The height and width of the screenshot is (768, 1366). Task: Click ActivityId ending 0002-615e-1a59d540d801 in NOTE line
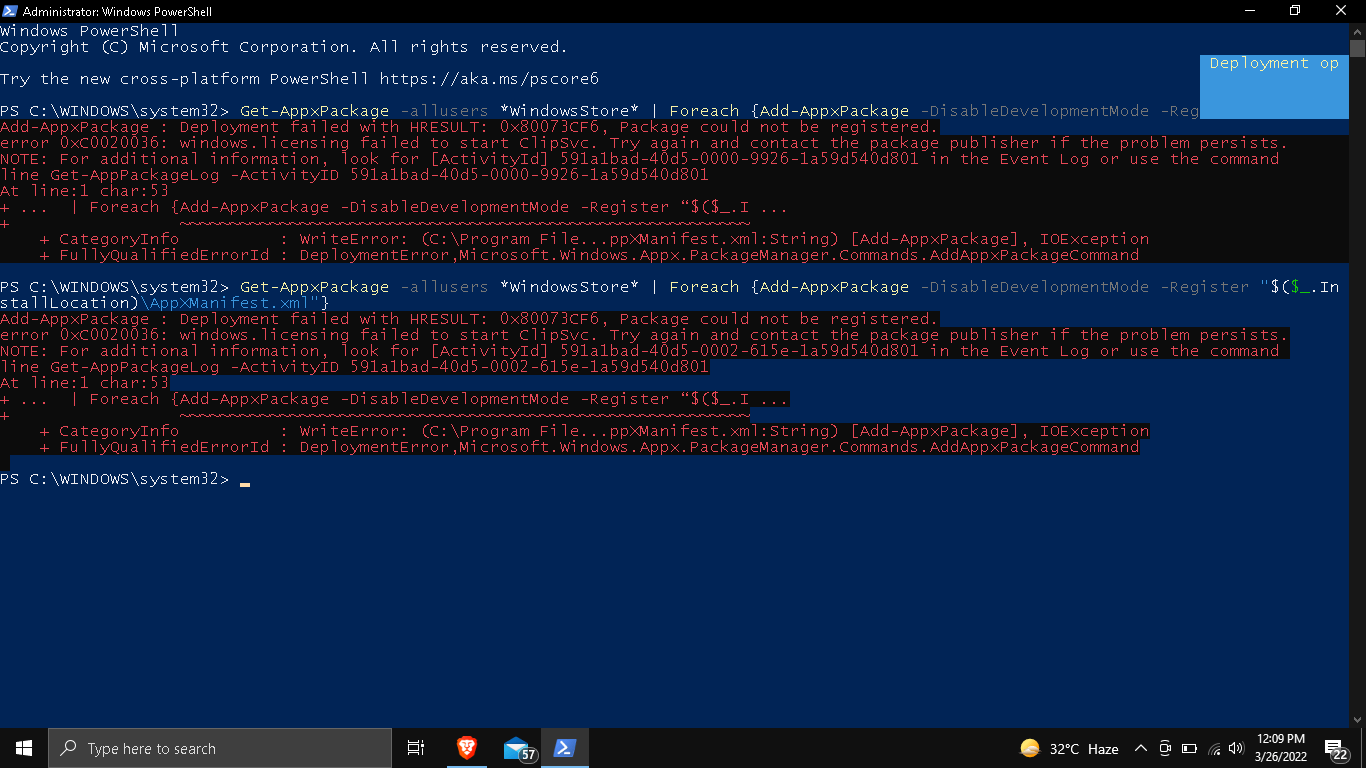point(739,351)
